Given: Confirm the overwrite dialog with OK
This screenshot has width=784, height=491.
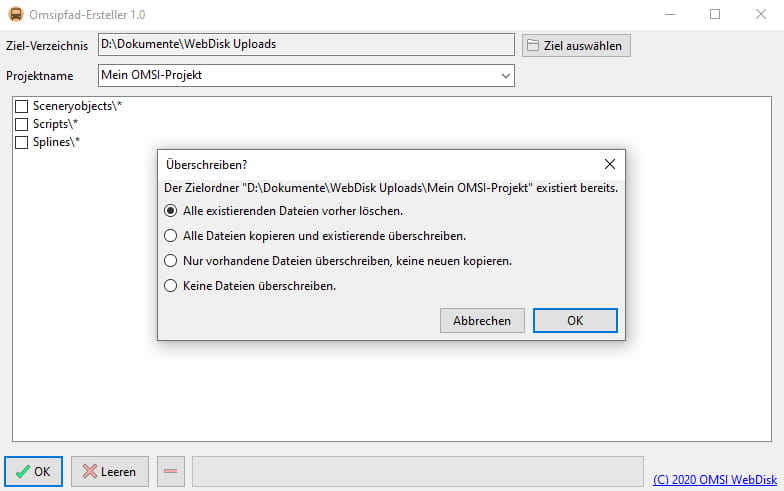Looking at the screenshot, I should tap(575, 321).
